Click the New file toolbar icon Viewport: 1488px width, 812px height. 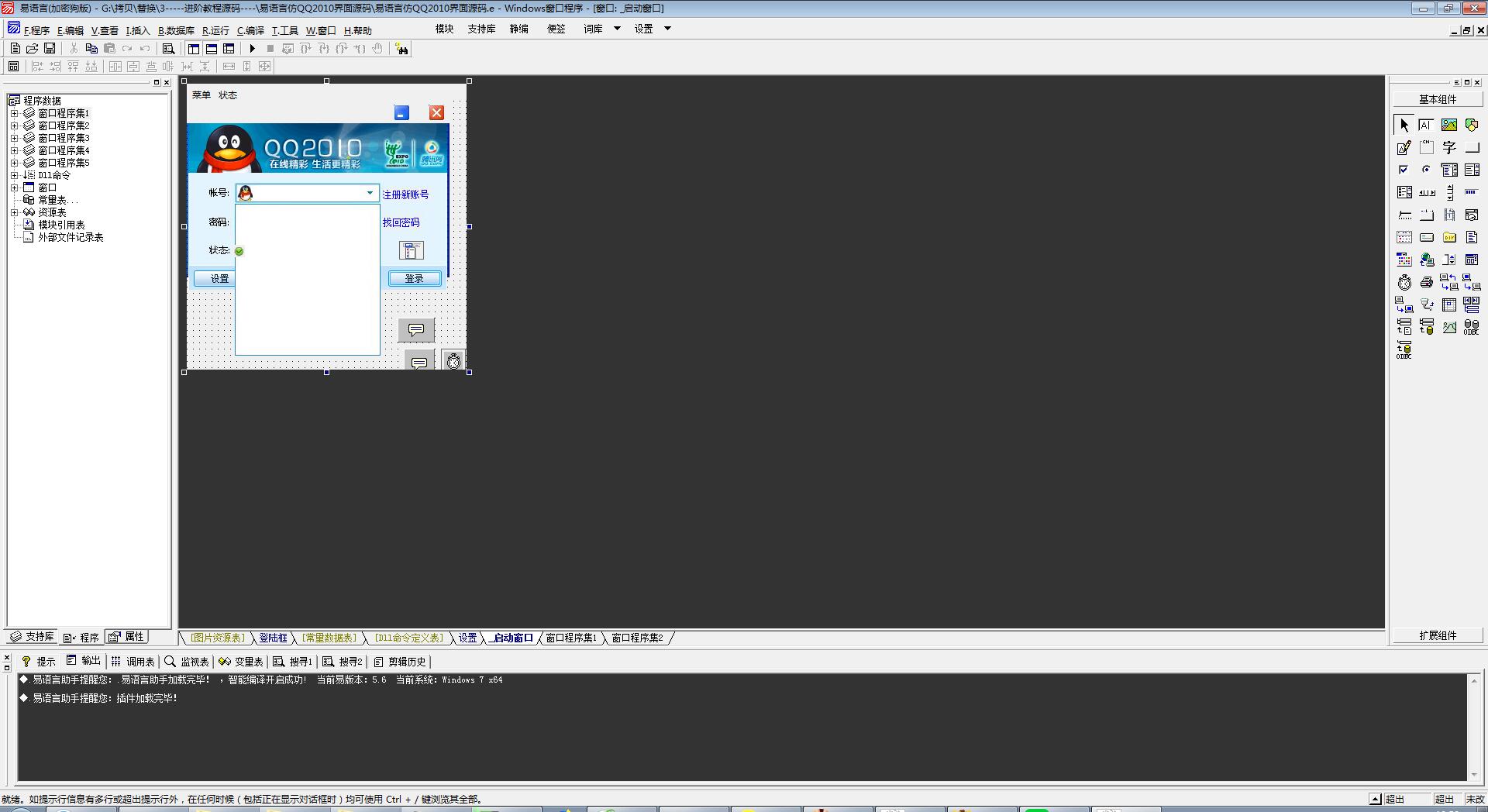(x=15, y=48)
